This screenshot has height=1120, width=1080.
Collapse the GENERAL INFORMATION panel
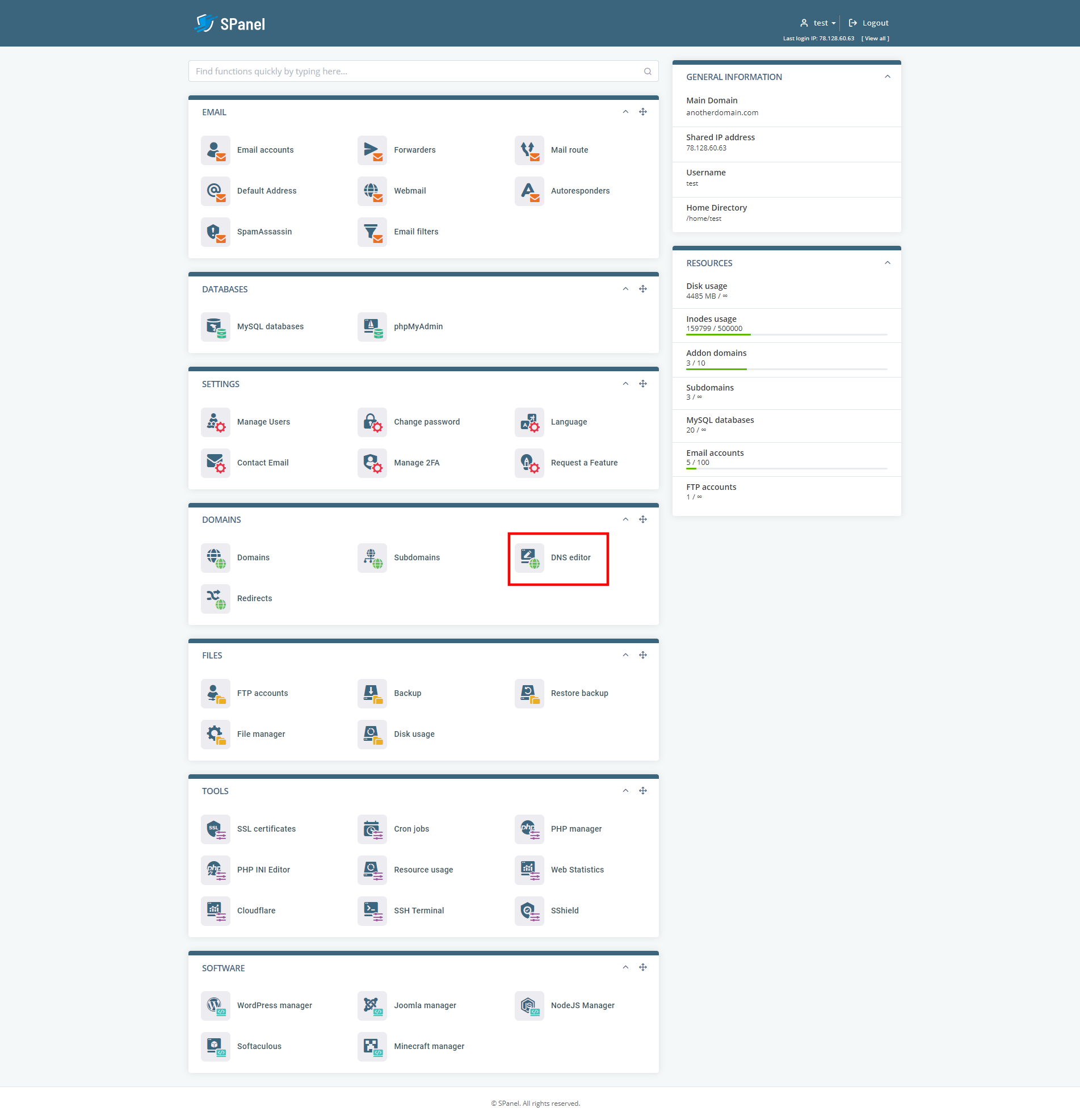point(888,77)
